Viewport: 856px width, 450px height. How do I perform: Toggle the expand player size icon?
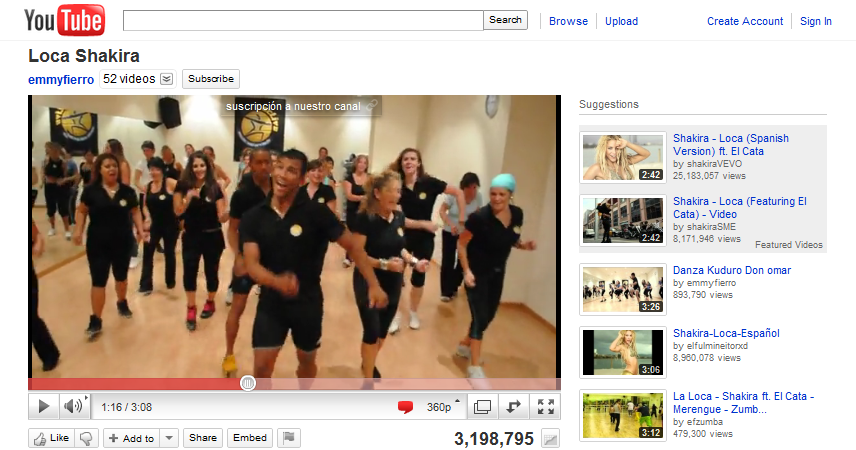tap(513, 406)
